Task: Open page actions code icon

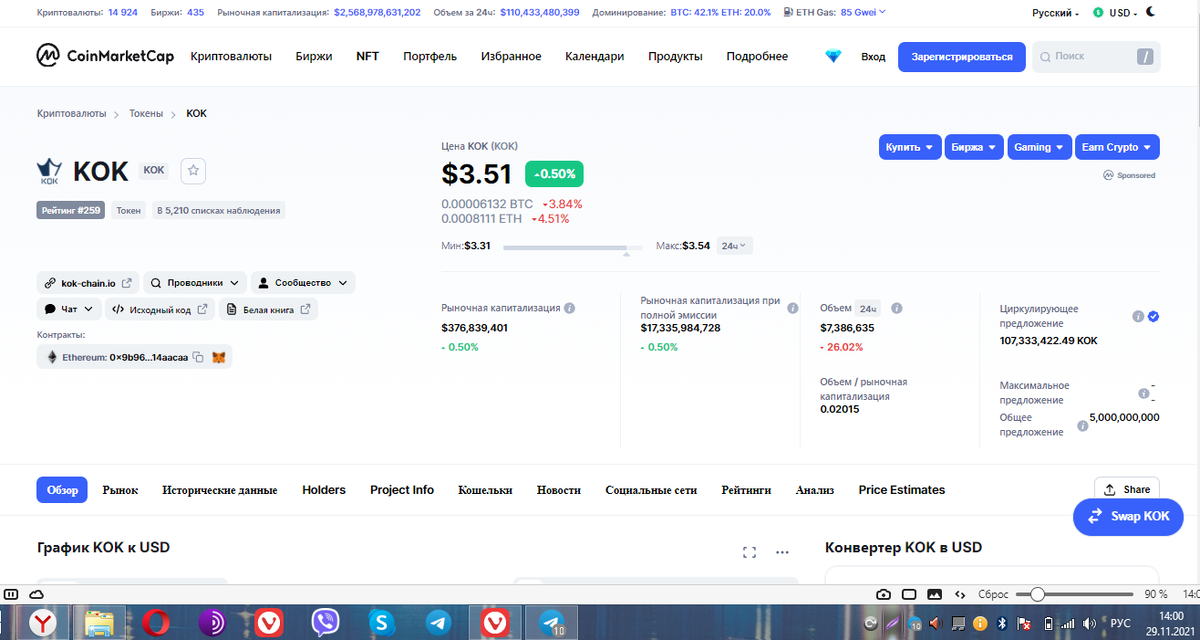Action: point(960,594)
